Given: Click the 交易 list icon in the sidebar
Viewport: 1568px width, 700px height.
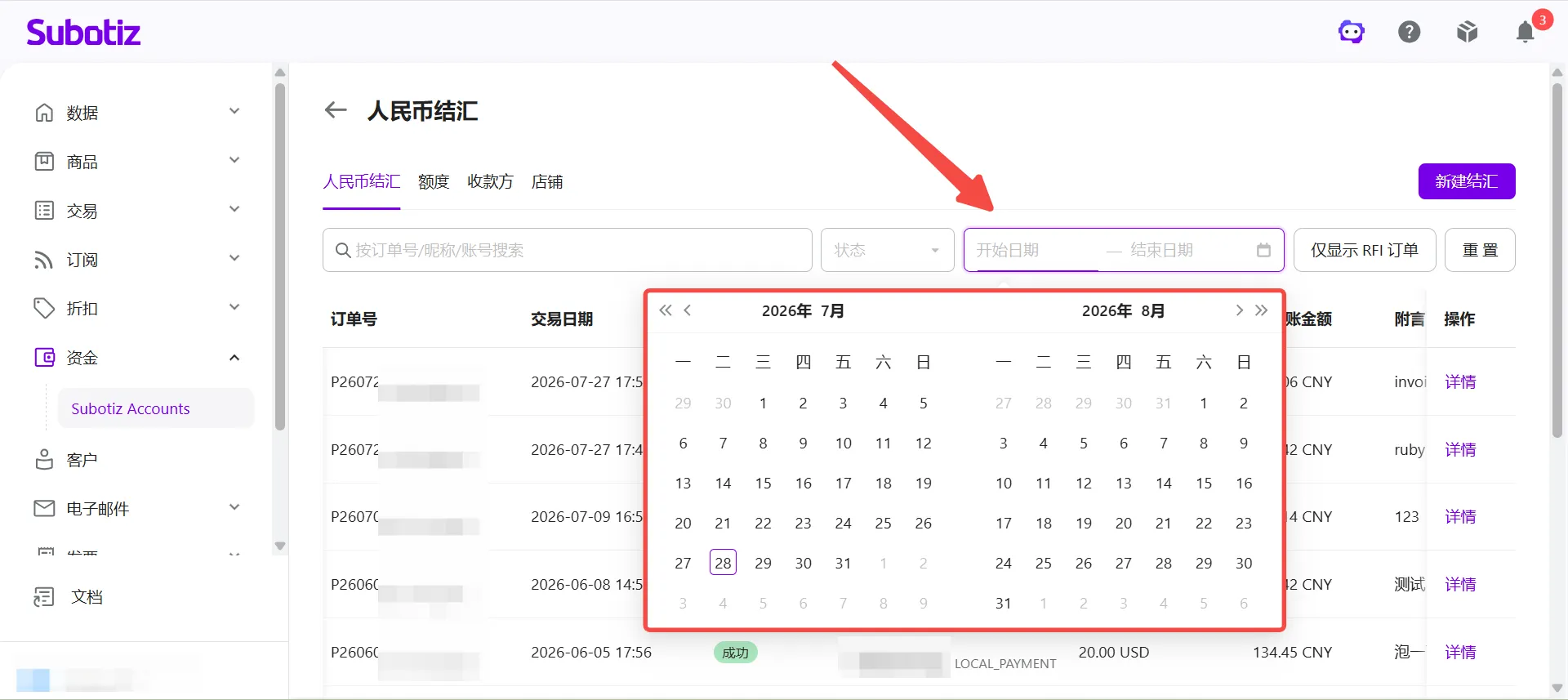Looking at the screenshot, I should click(x=44, y=211).
